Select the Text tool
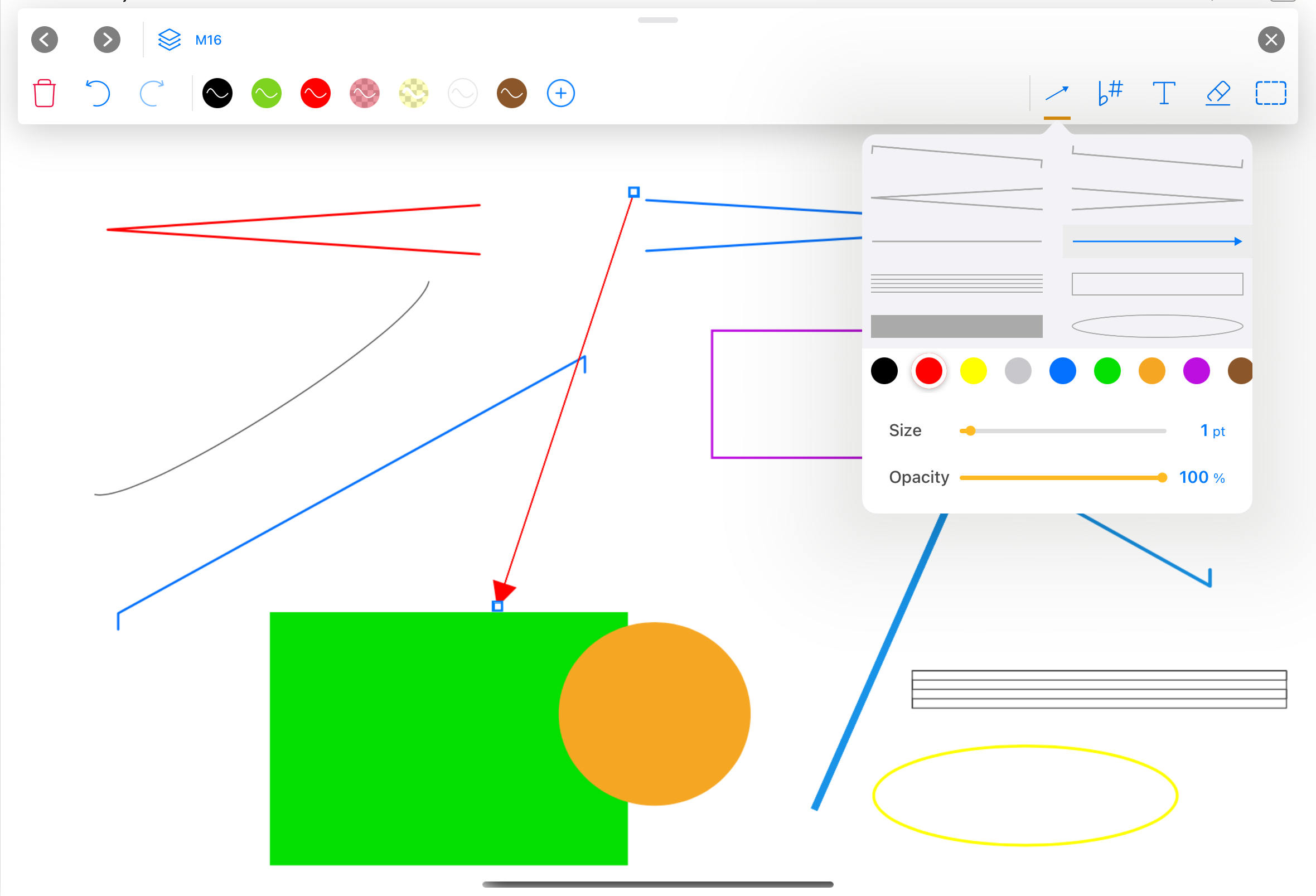The height and width of the screenshot is (896, 1316). pyautogui.click(x=1164, y=94)
